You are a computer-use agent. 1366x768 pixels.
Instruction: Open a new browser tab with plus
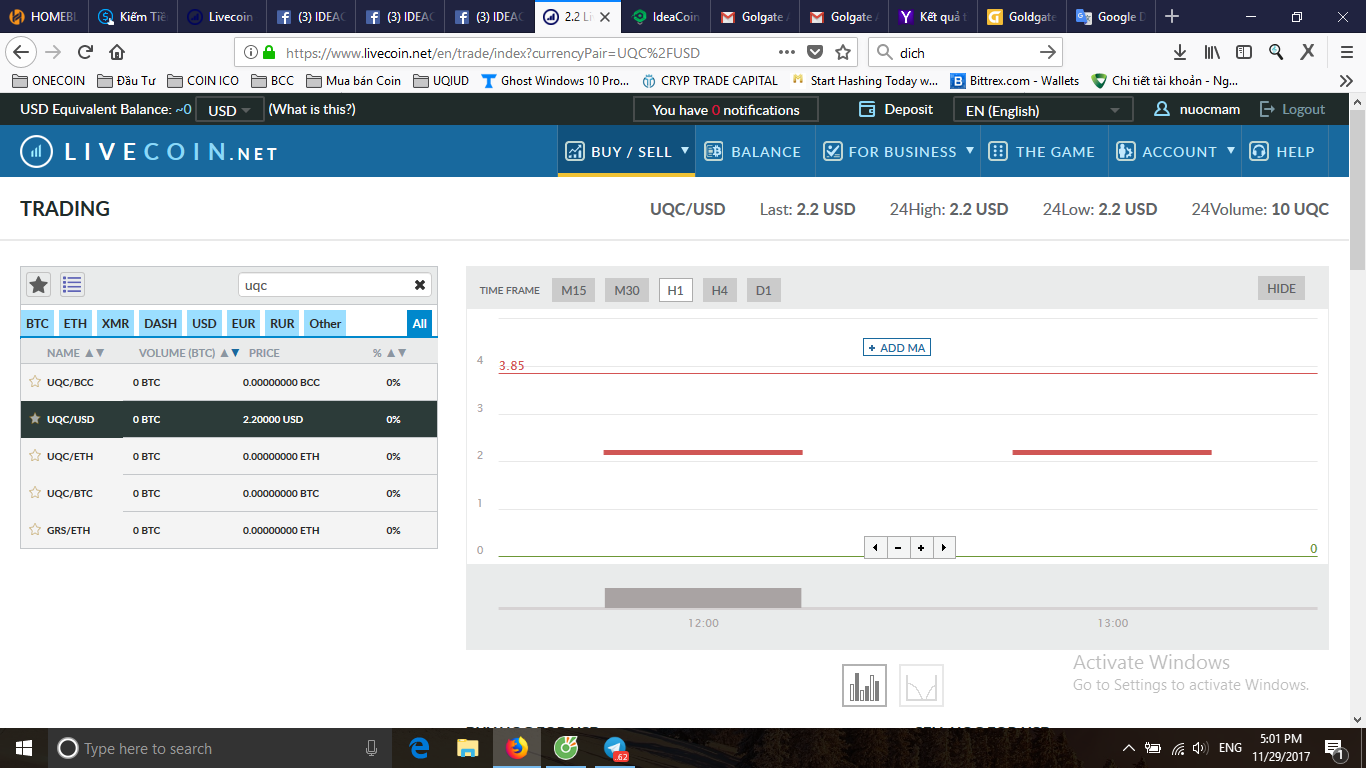[x=1172, y=16]
